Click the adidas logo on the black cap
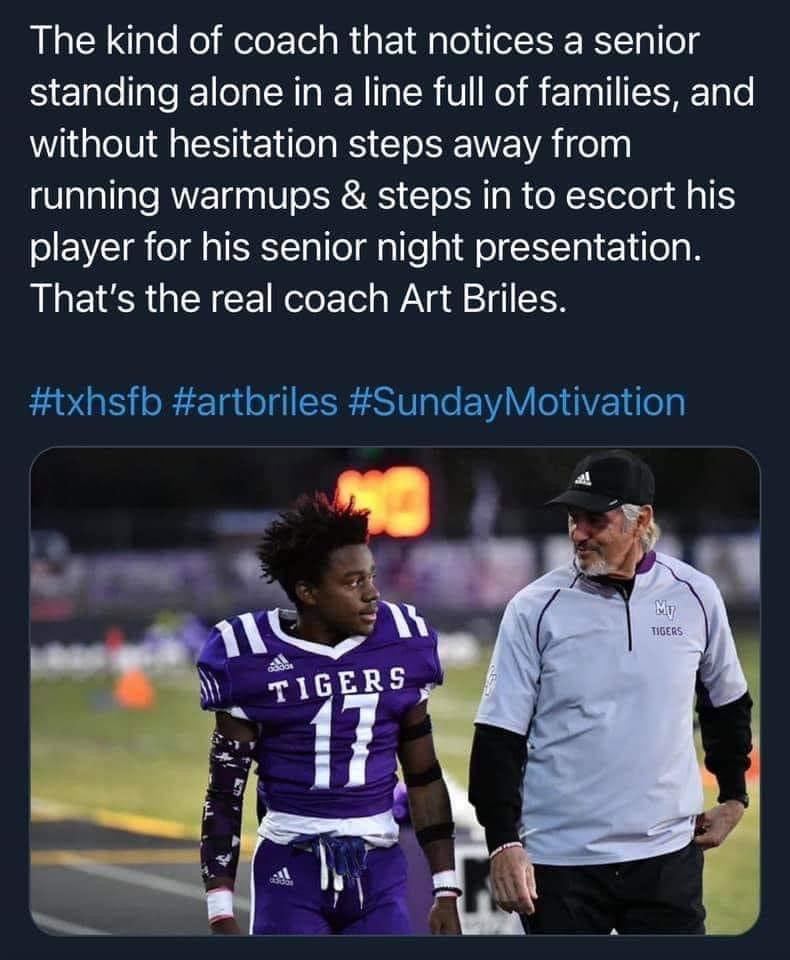This screenshot has width=790, height=960. [582, 479]
